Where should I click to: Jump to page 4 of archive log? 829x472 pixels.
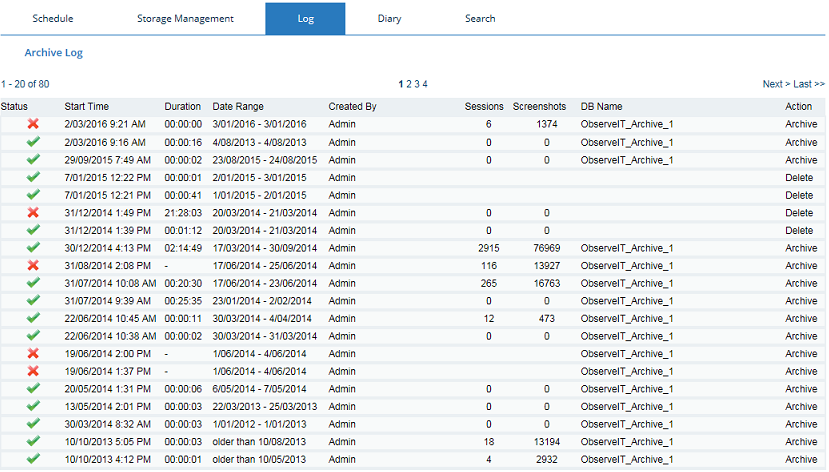(425, 85)
